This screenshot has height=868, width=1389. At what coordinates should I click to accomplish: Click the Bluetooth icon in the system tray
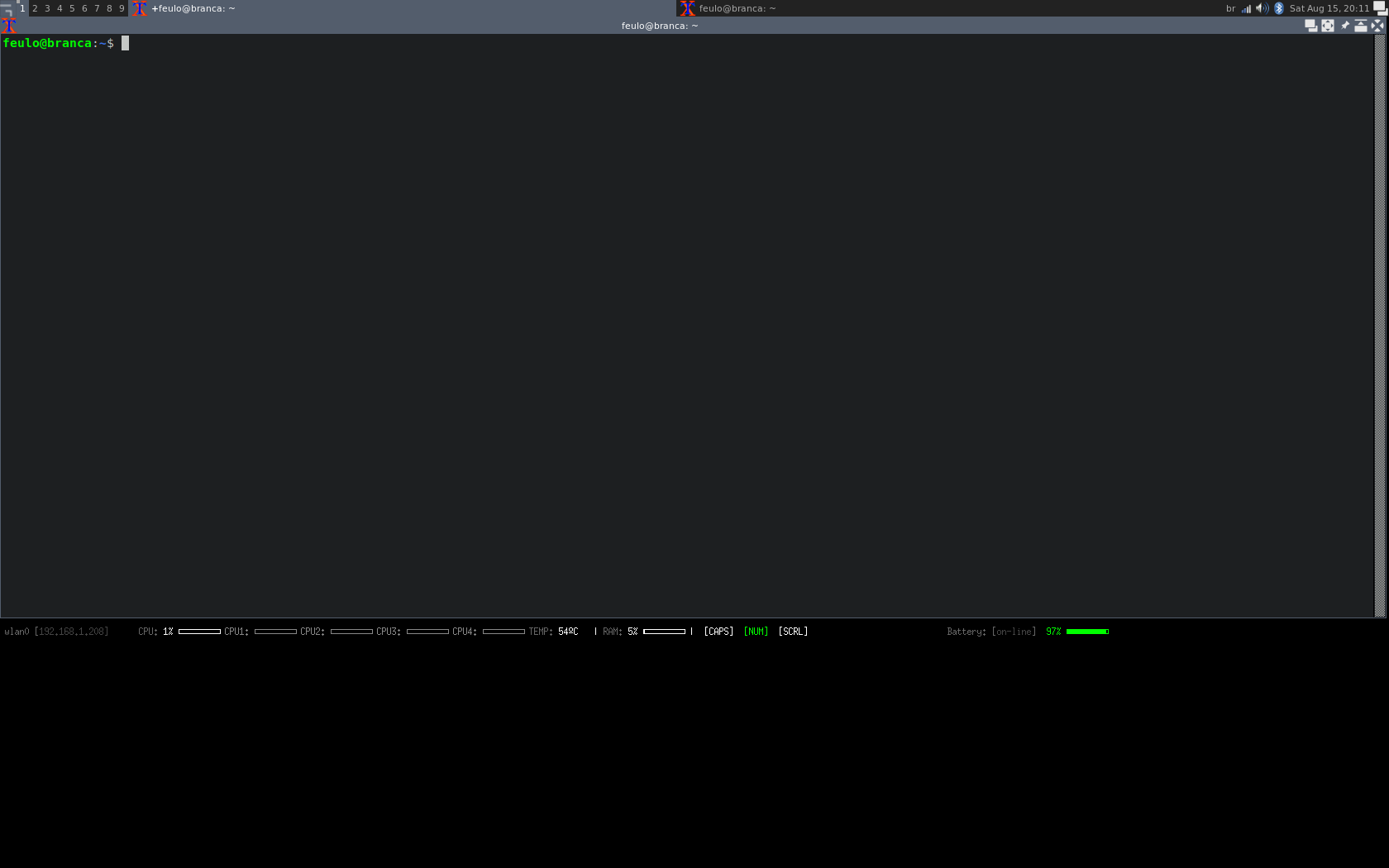point(1278,8)
